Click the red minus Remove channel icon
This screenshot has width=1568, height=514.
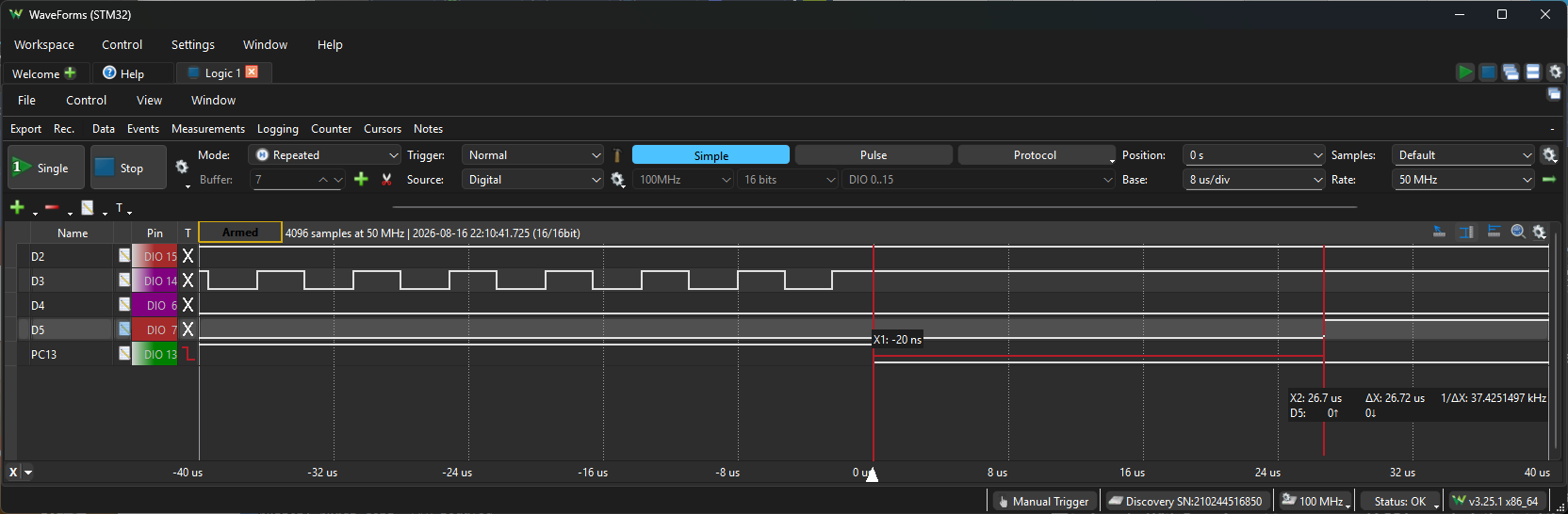coord(52,207)
